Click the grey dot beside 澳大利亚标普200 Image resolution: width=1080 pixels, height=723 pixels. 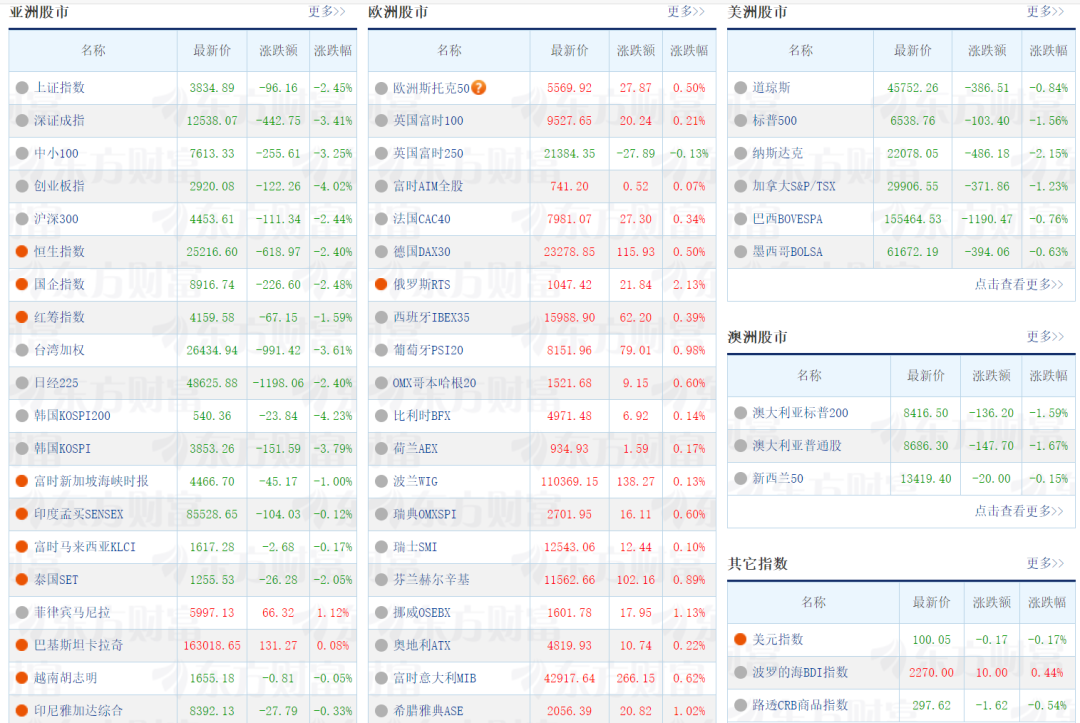click(x=740, y=413)
